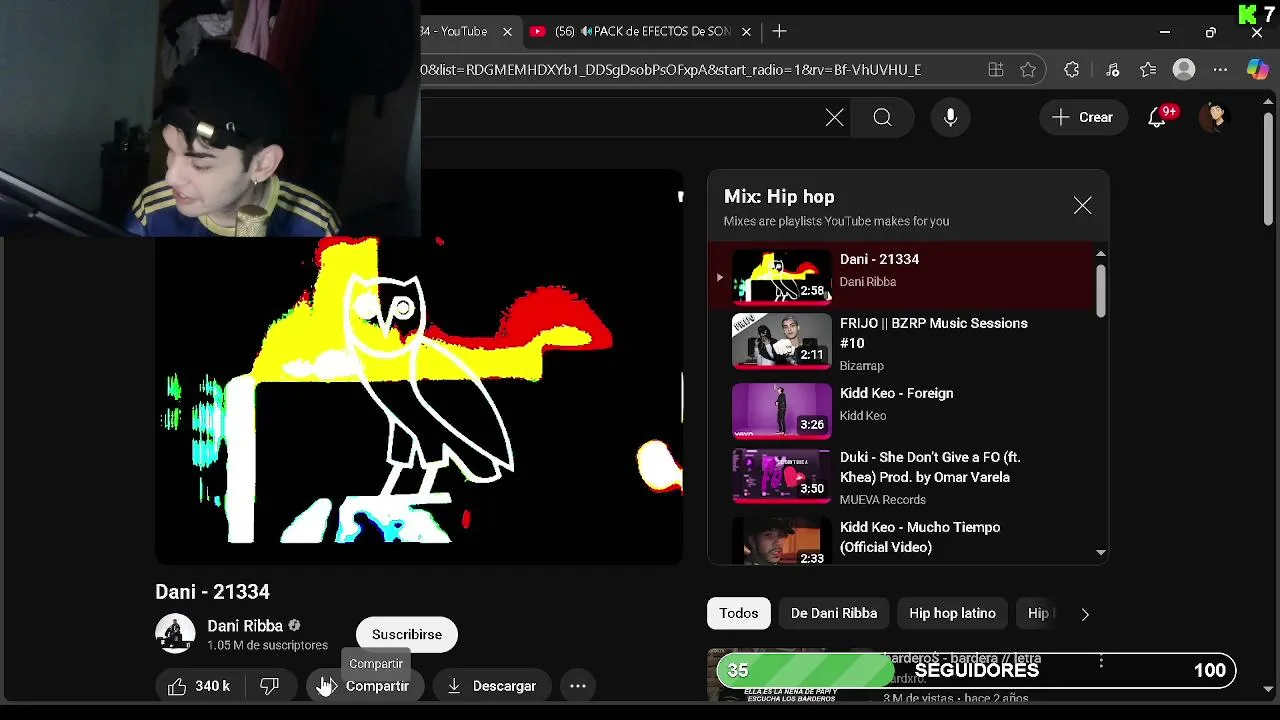Open options for the recommended bardero$ video
Image resolution: width=1280 pixels, height=720 pixels.
click(x=1101, y=661)
